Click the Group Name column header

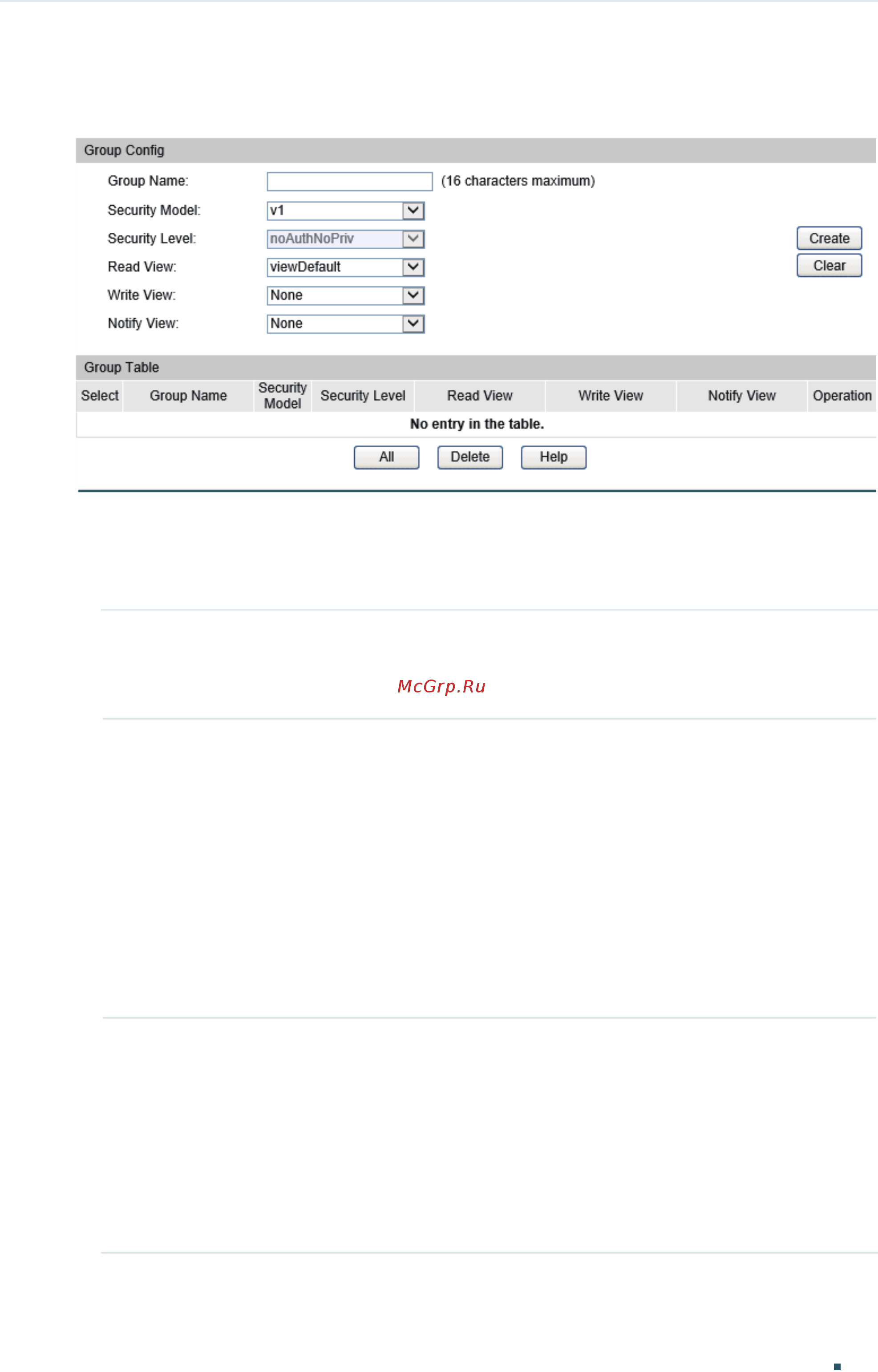click(188, 396)
